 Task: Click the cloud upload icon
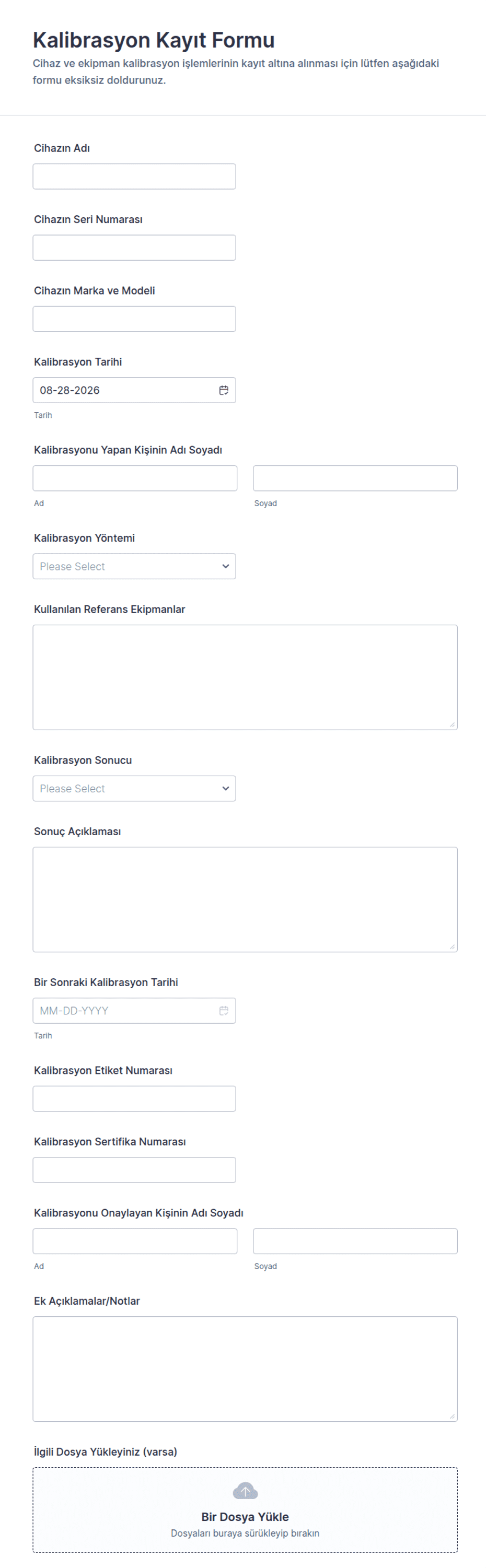click(245, 1491)
